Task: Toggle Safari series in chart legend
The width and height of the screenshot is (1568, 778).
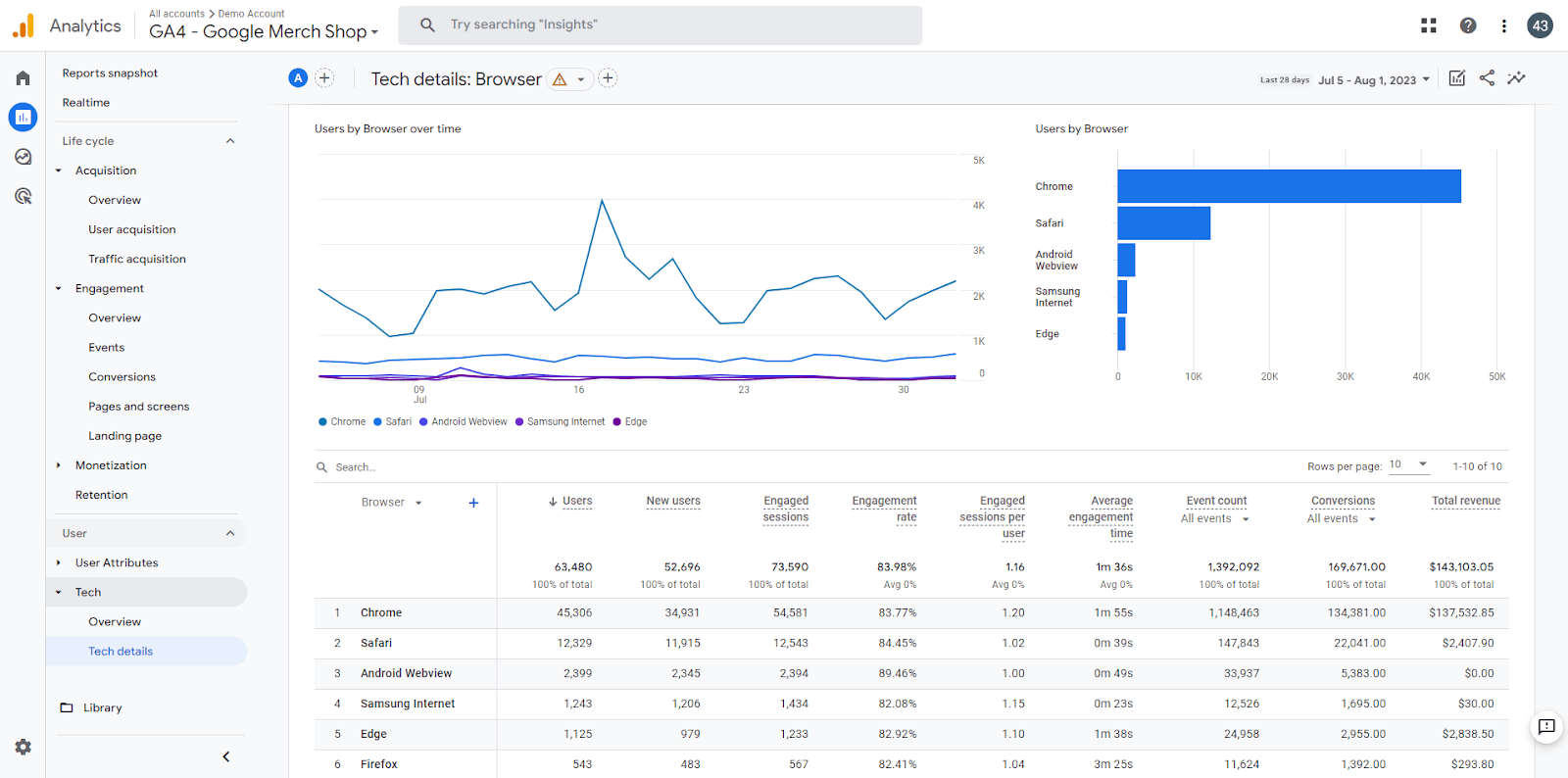Action: coord(392,422)
